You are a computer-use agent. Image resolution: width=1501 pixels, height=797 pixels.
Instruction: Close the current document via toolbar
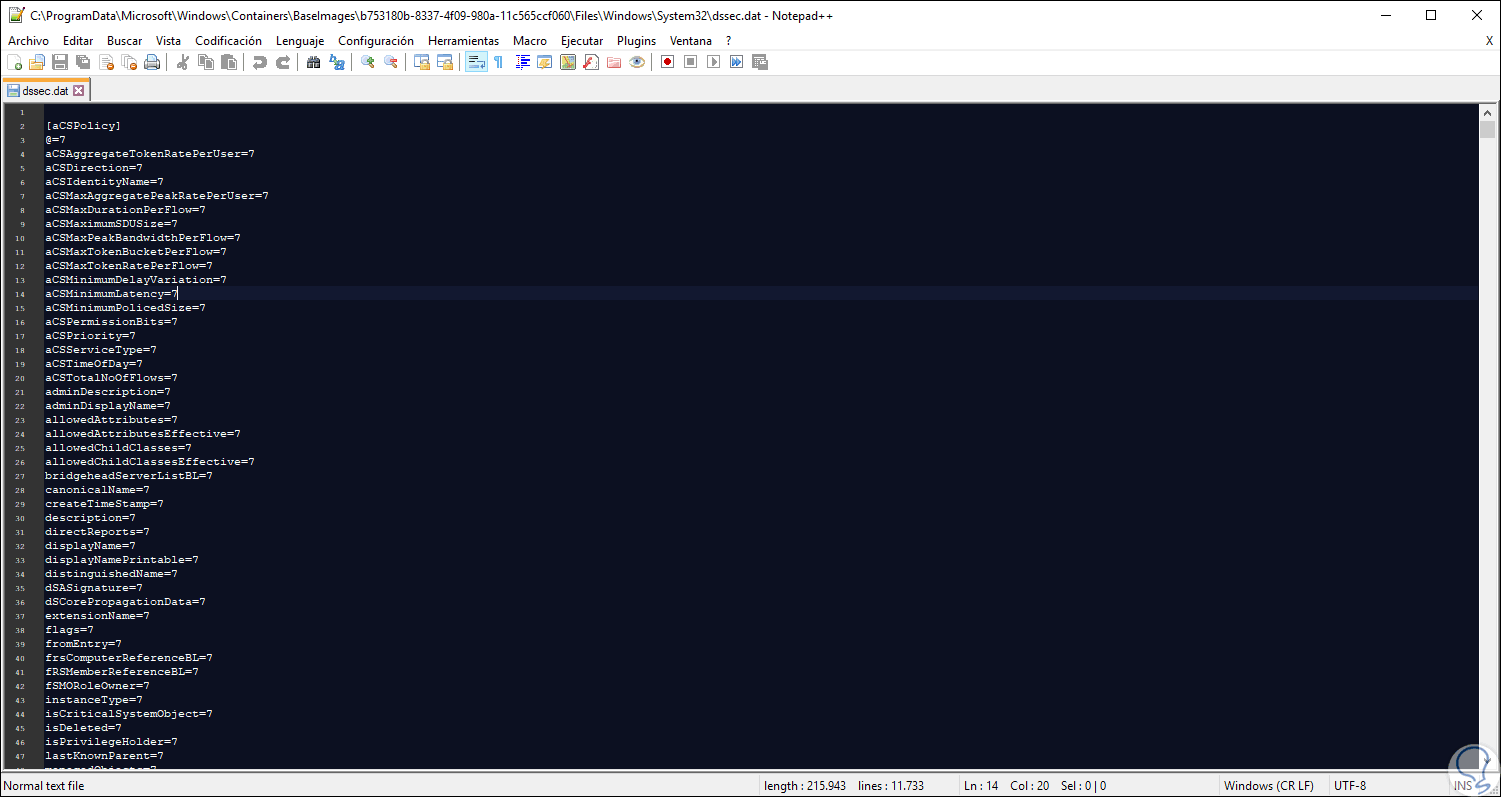point(106,62)
